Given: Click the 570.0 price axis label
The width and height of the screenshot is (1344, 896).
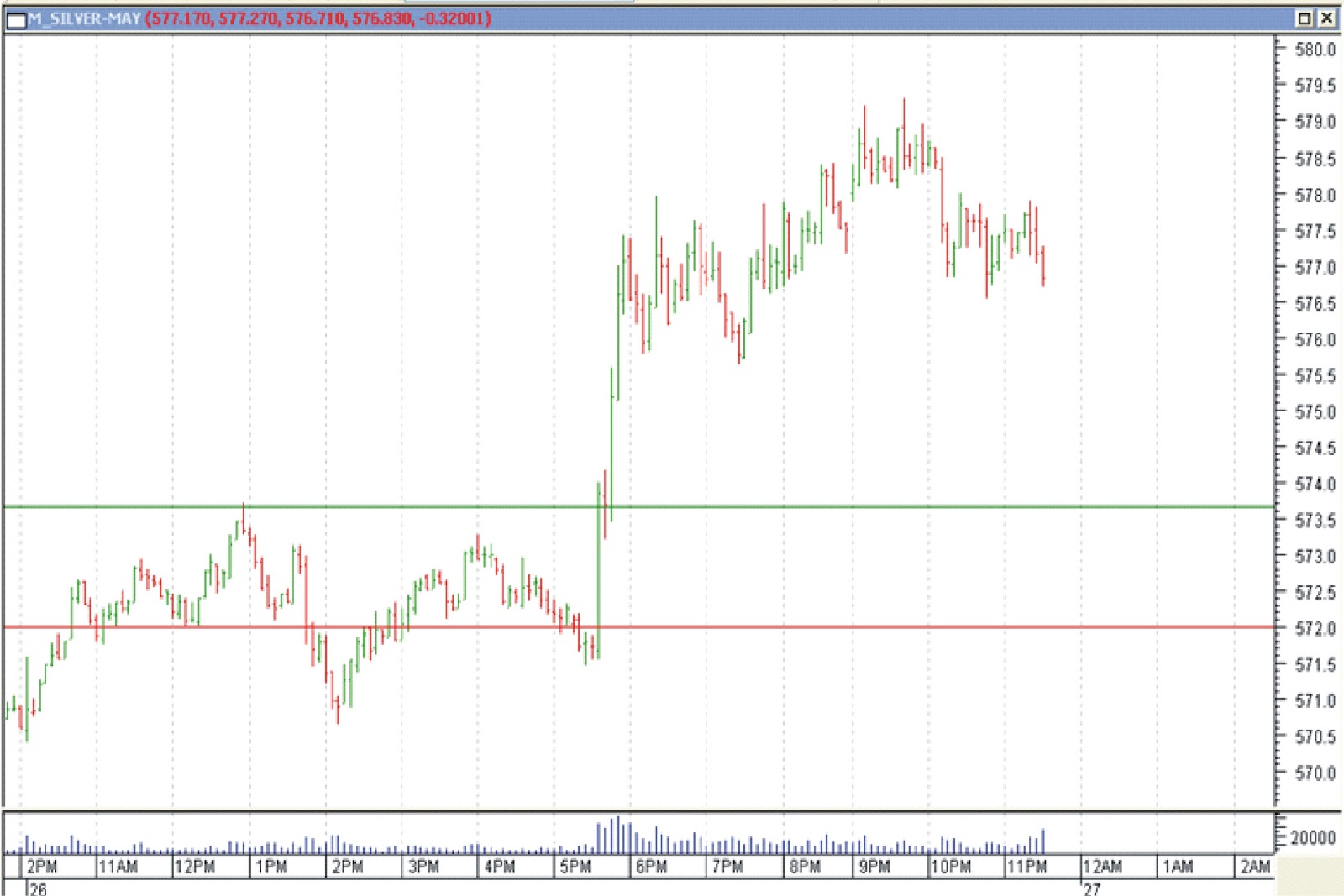Looking at the screenshot, I should pyautogui.click(x=1315, y=773).
